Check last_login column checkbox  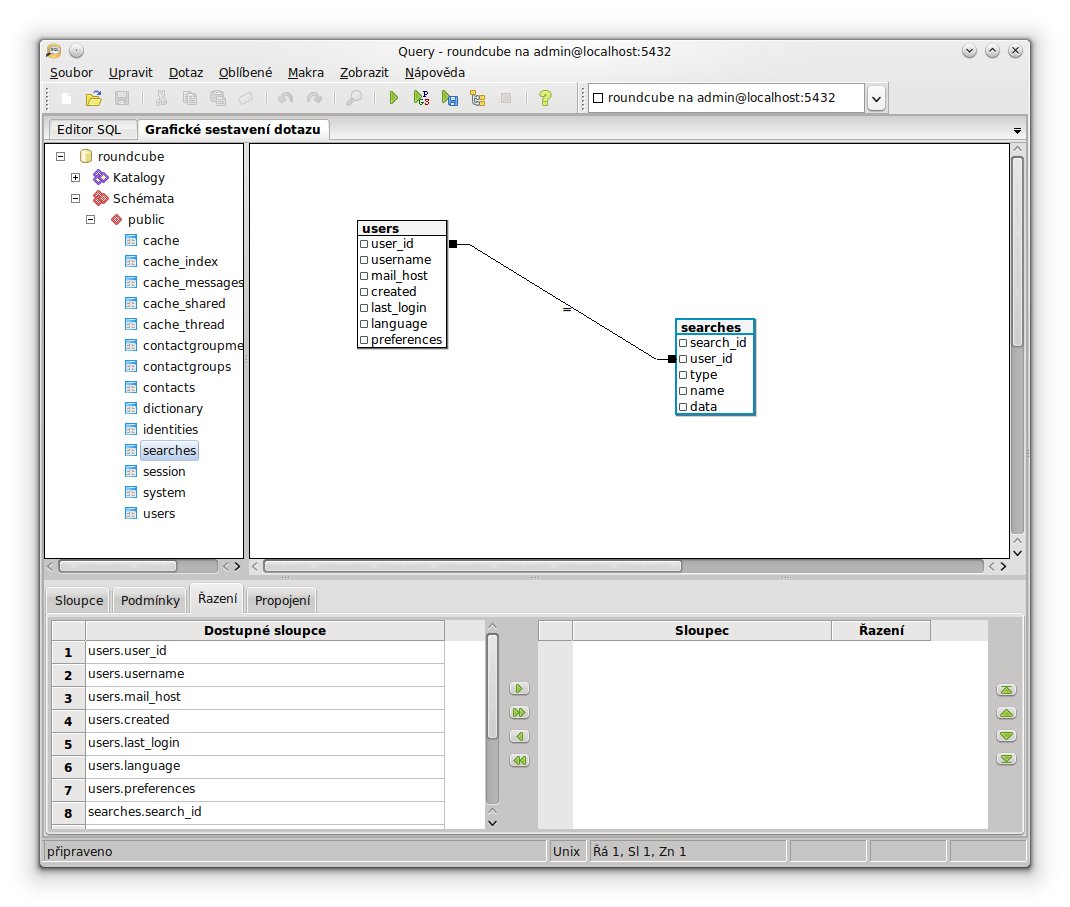point(364,308)
